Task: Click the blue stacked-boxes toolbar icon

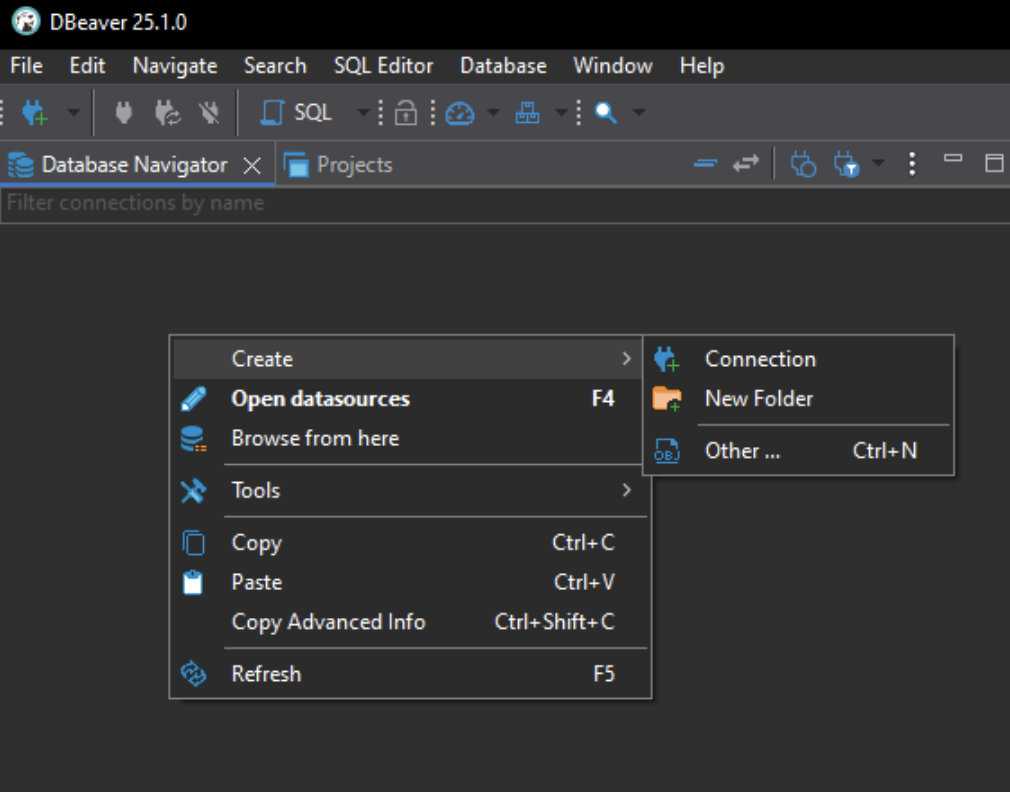Action: (527, 113)
